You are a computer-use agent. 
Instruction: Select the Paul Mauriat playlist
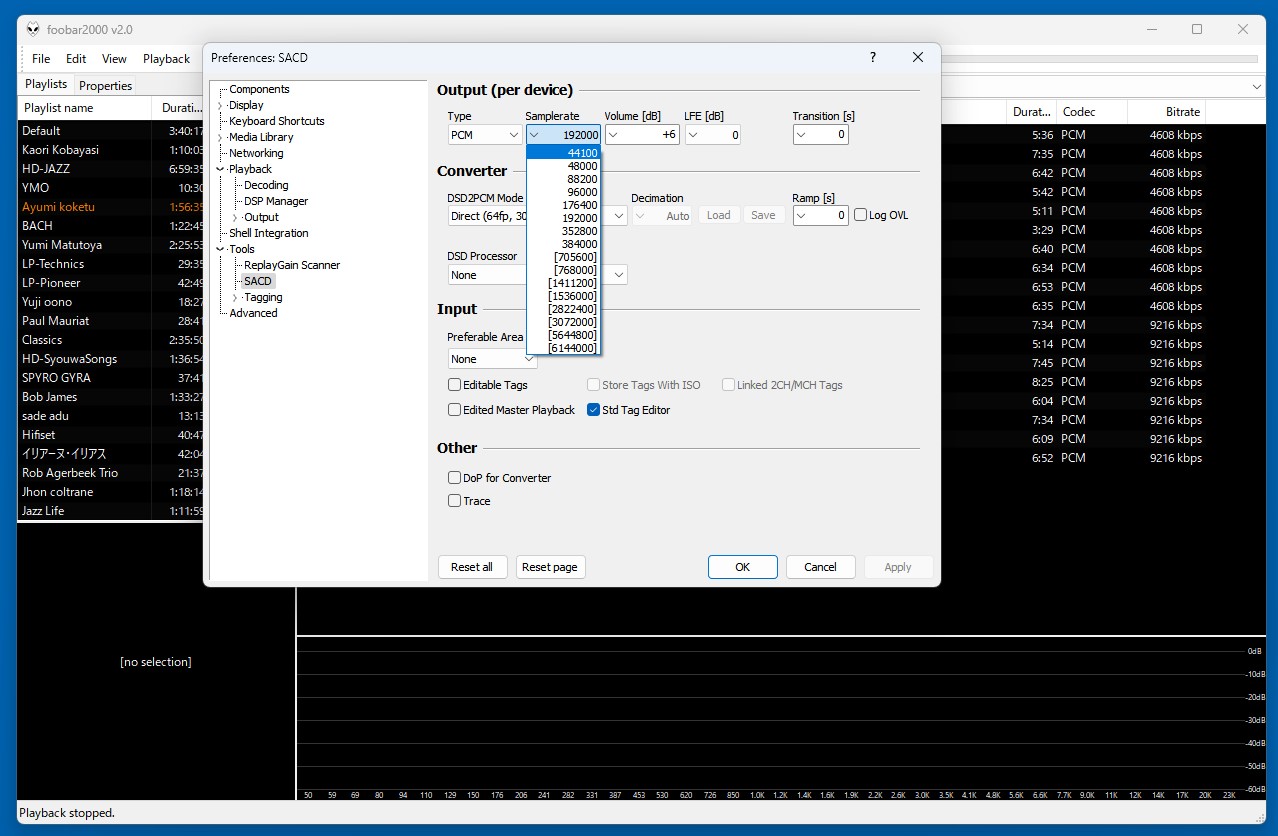pyautogui.click(x=110, y=321)
